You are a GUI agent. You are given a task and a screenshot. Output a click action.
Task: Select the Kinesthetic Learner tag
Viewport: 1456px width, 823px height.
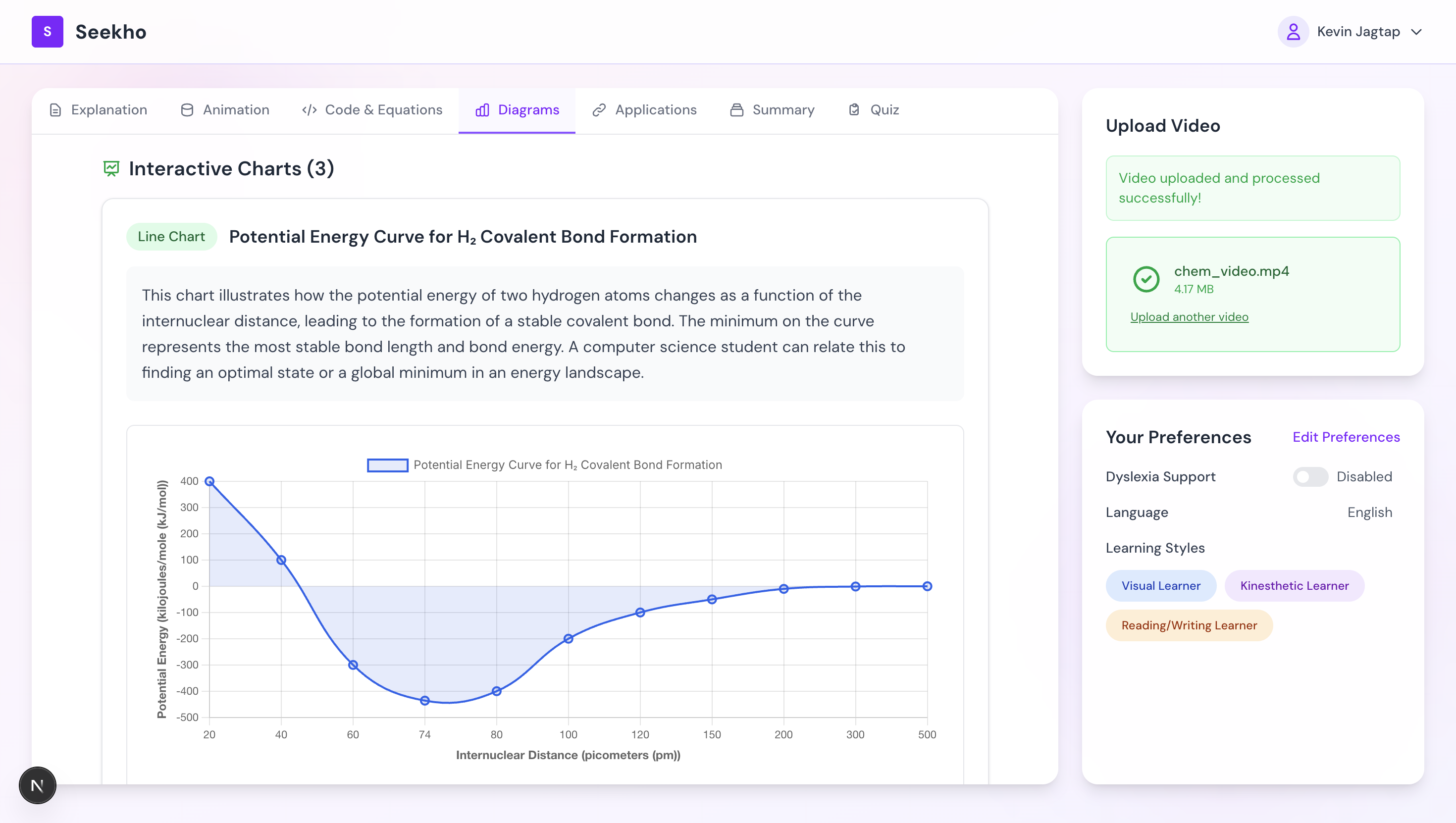click(1294, 586)
